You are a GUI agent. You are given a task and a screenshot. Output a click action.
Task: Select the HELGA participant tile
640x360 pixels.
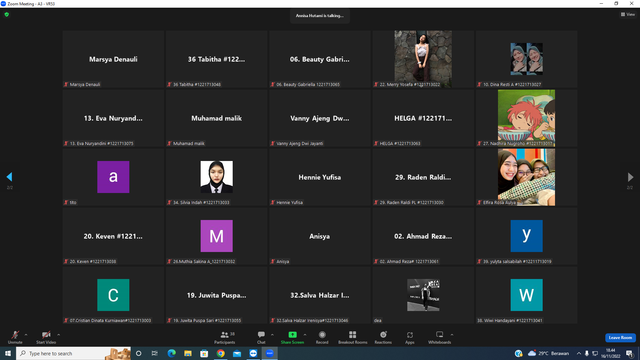423,118
